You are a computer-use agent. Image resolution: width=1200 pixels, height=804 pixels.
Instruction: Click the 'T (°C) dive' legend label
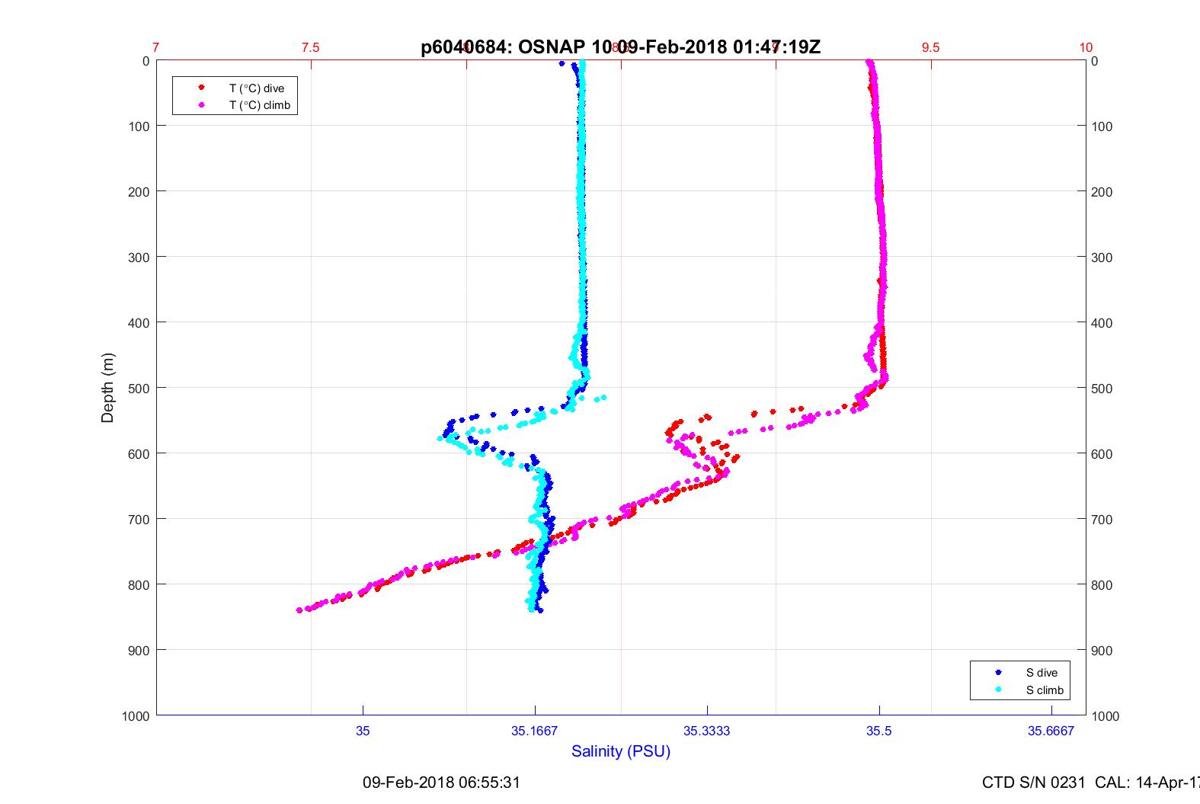pos(257,88)
